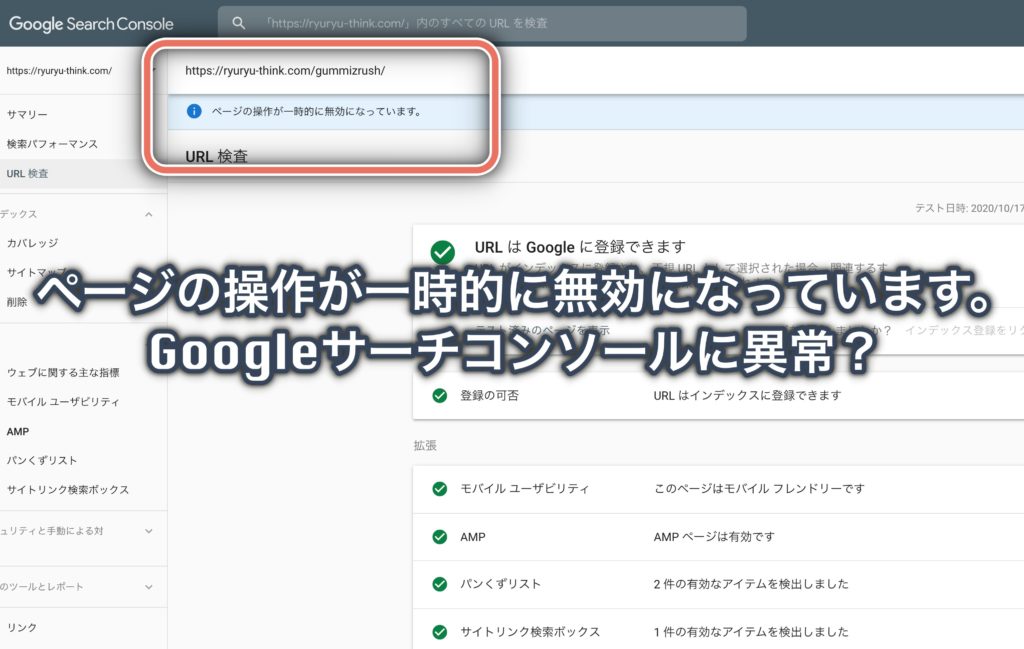The image size is (1024, 649).
Task: Open サマリー in the sidebar
Action: coord(27,115)
